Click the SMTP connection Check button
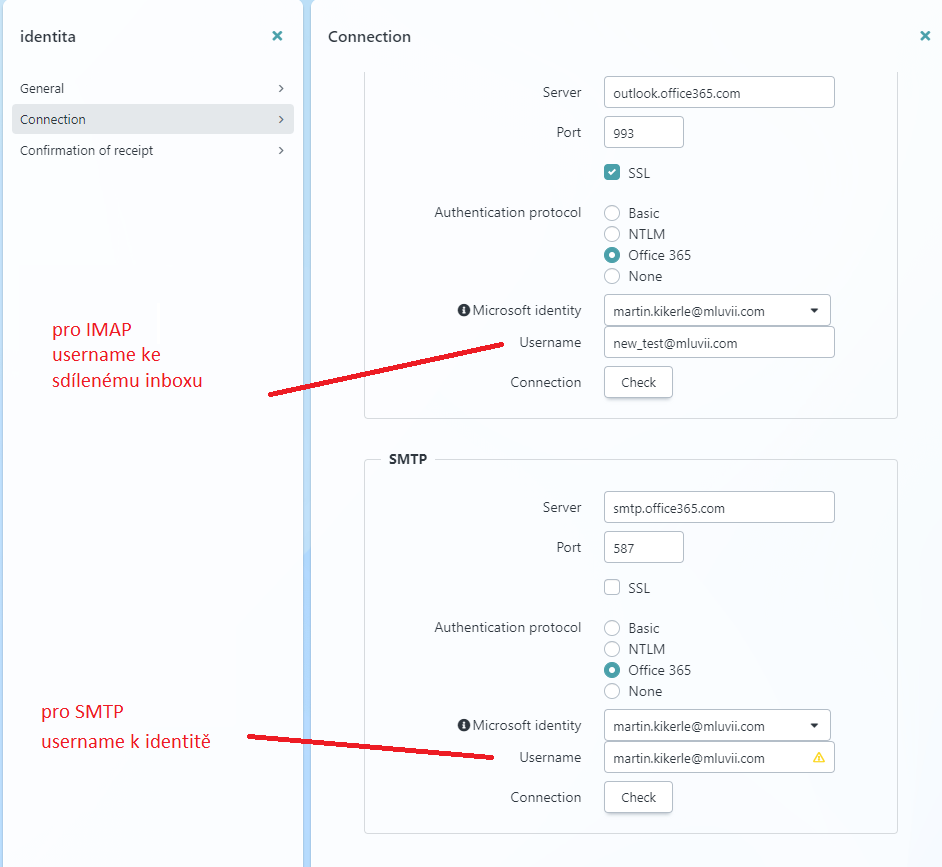 coord(638,797)
